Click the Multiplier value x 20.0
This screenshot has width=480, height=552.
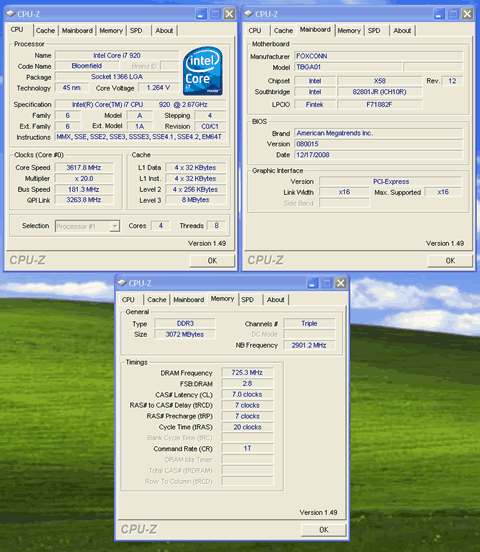(x=84, y=178)
